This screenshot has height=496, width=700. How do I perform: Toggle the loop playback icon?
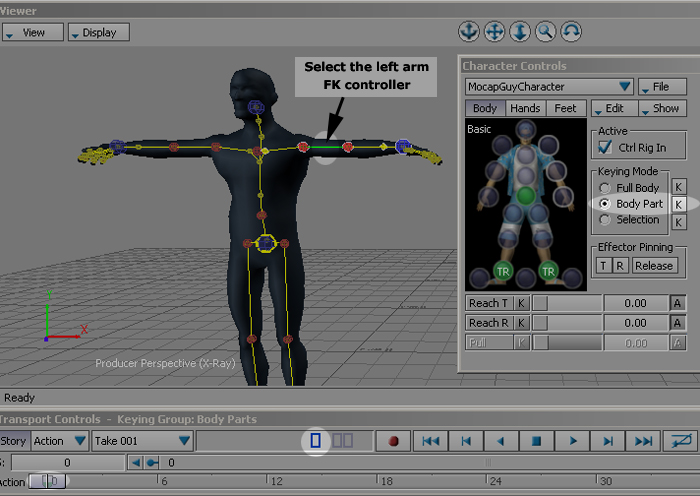(x=684, y=440)
